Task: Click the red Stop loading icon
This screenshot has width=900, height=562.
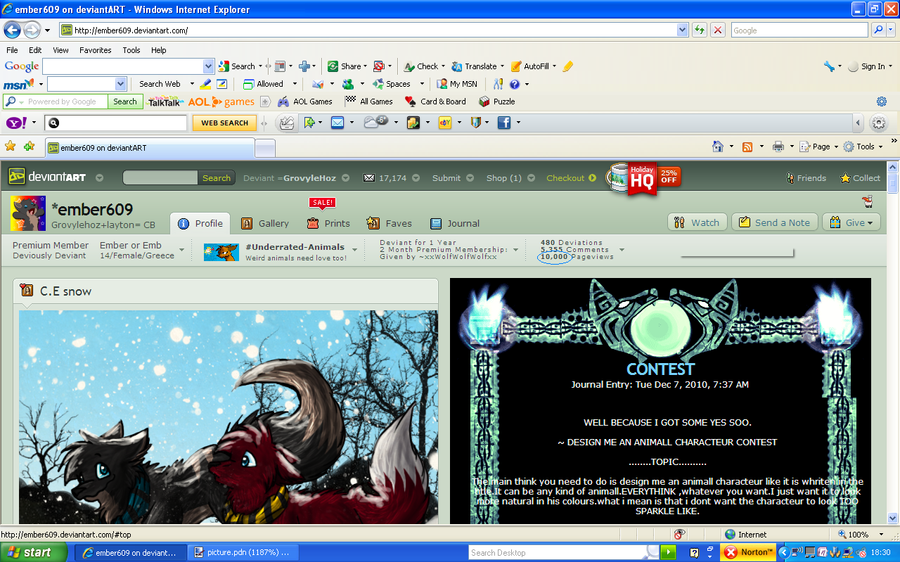Action: pos(717,30)
